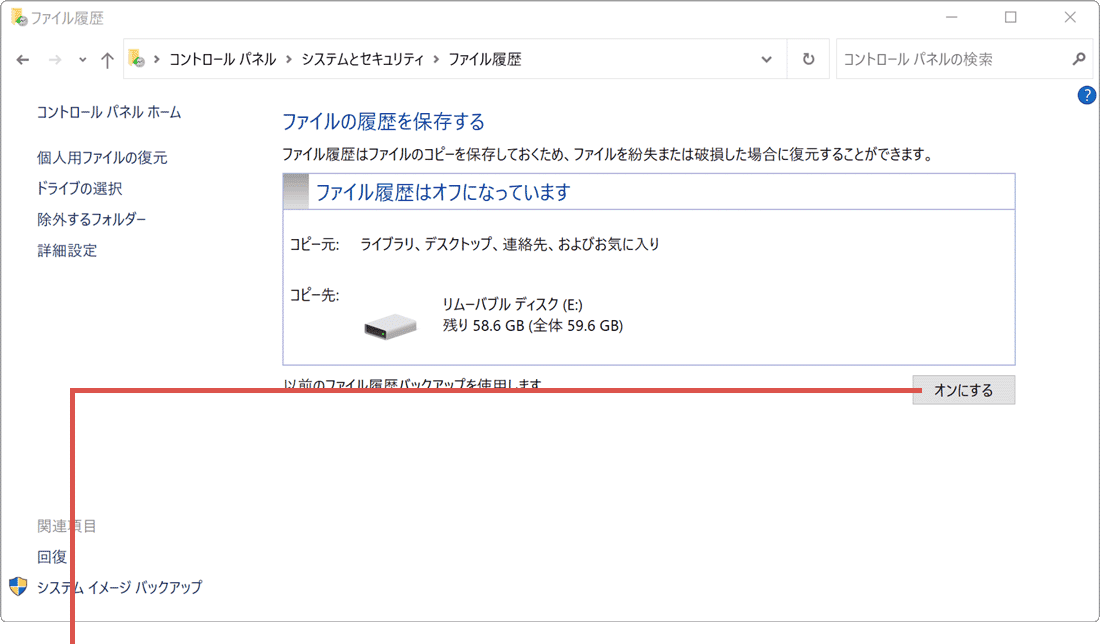Open help via the blue question mark
Viewport: 1100px width, 644px height.
(x=1088, y=95)
